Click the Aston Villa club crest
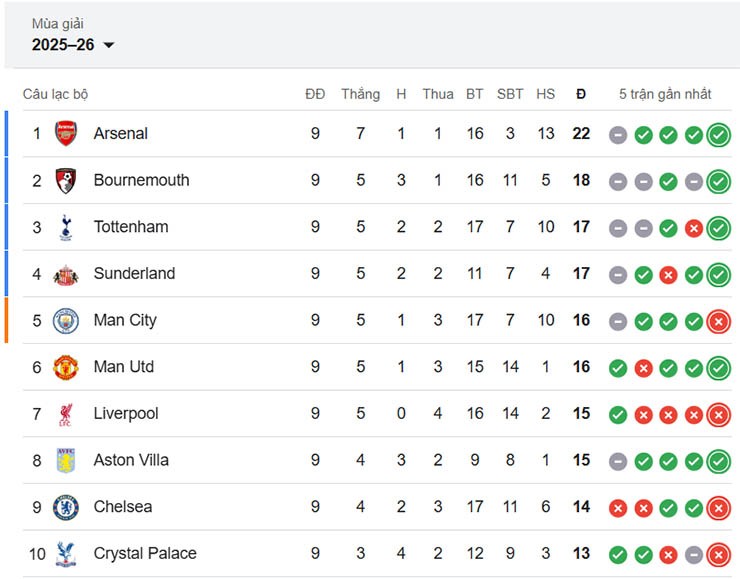The width and height of the screenshot is (740, 579). (x=66, y=460)
